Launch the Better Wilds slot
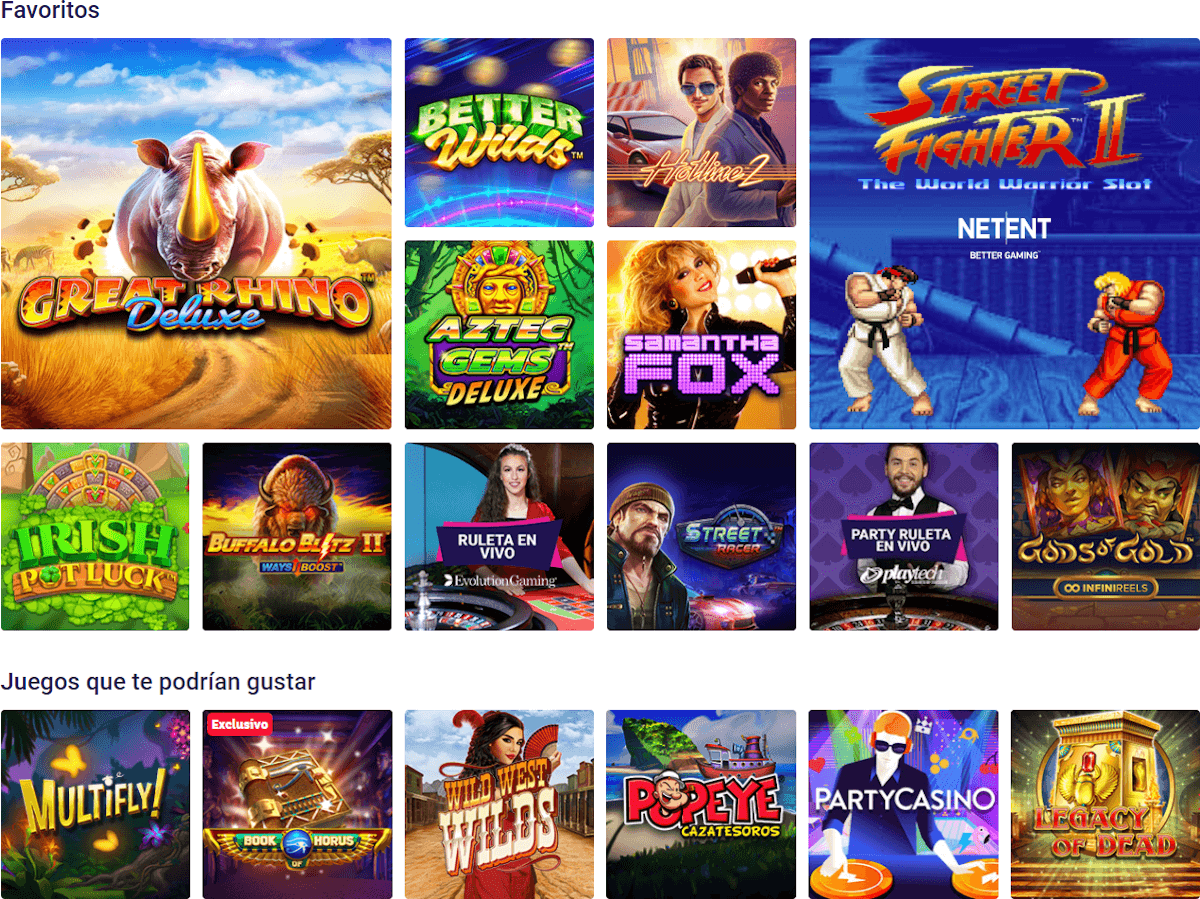Viewport: 1200px width, 899px height. (499, 133)
